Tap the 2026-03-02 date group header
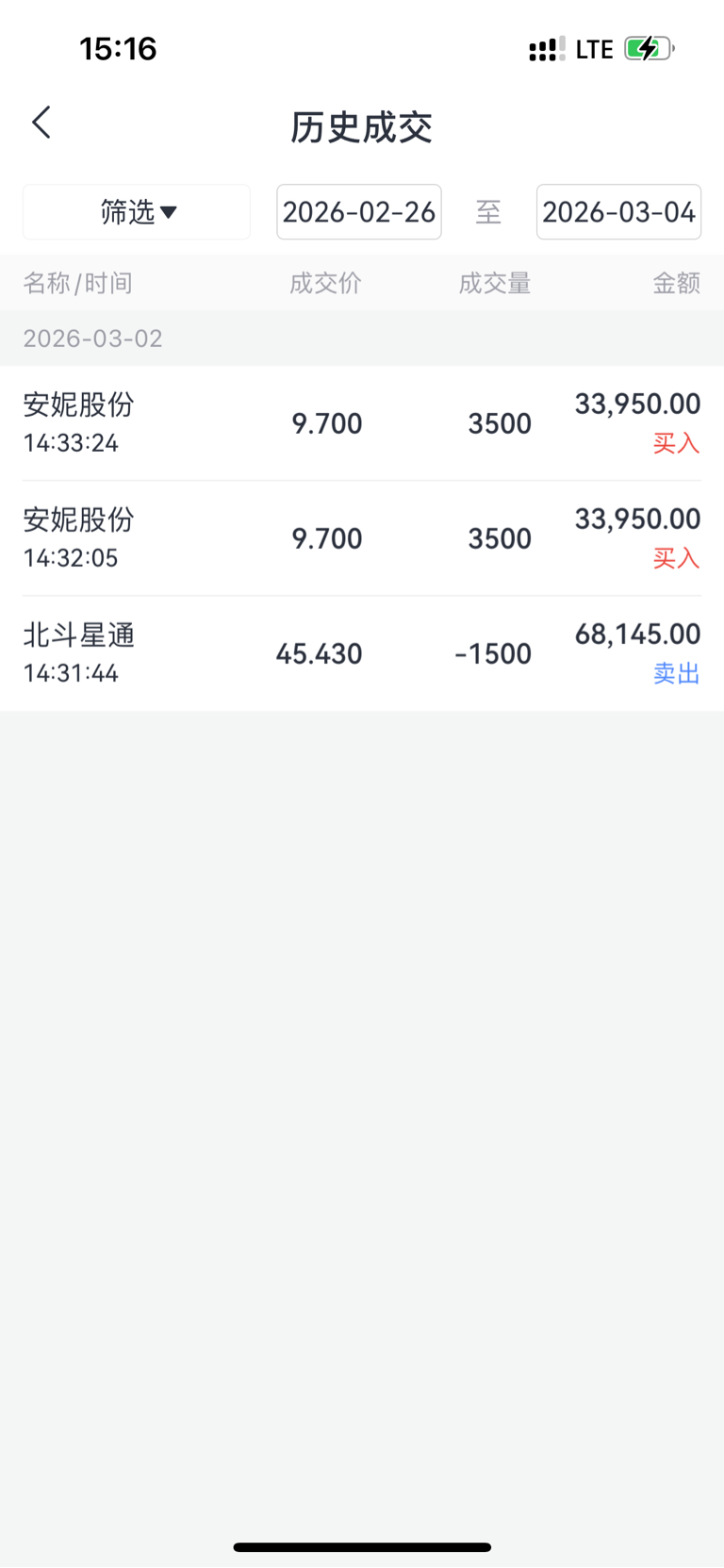The height and width of the screenshot is (1568, 724). [93, 338]
